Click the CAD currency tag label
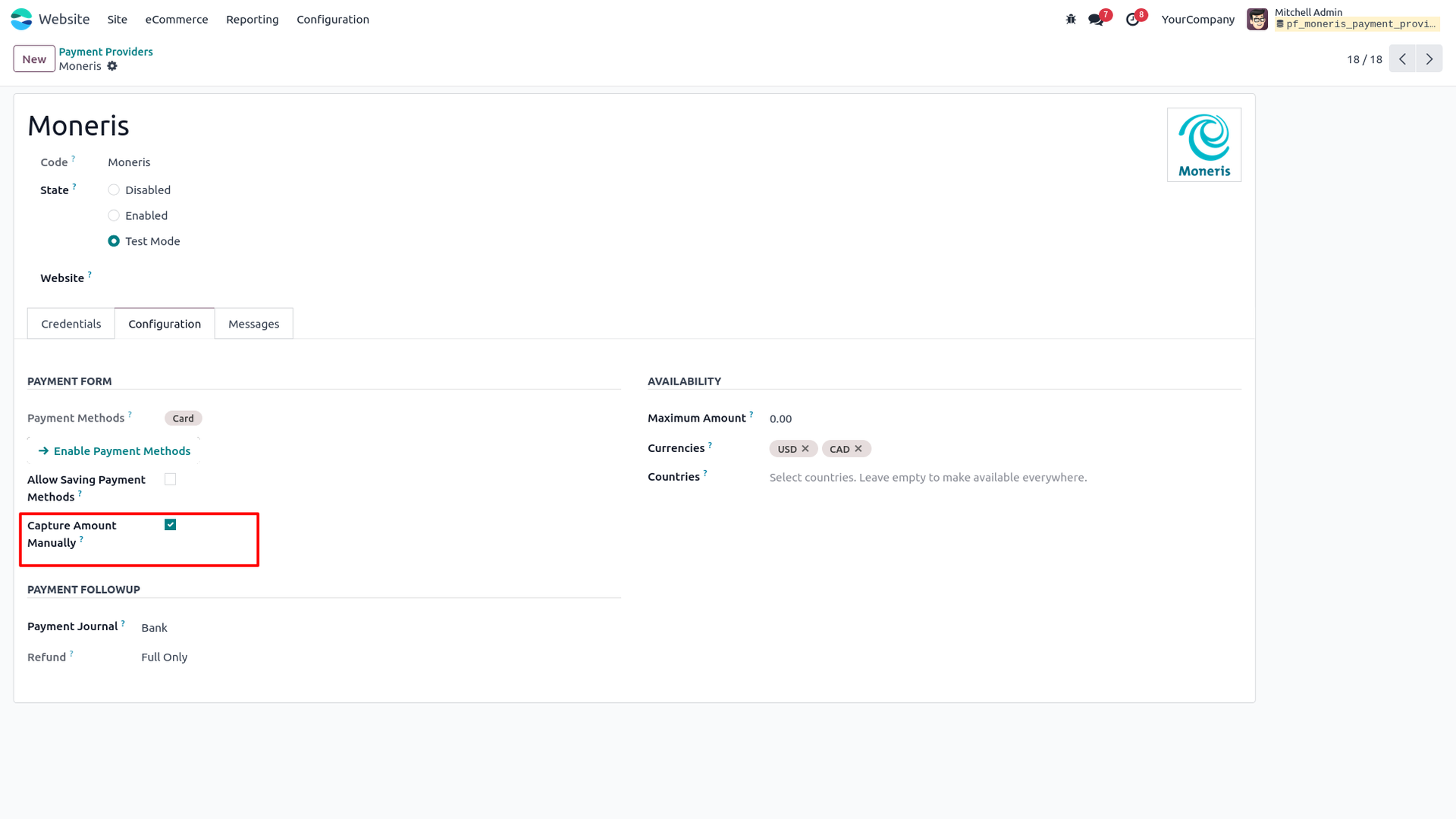1456x819 pixels. click(x=839, y=449)
